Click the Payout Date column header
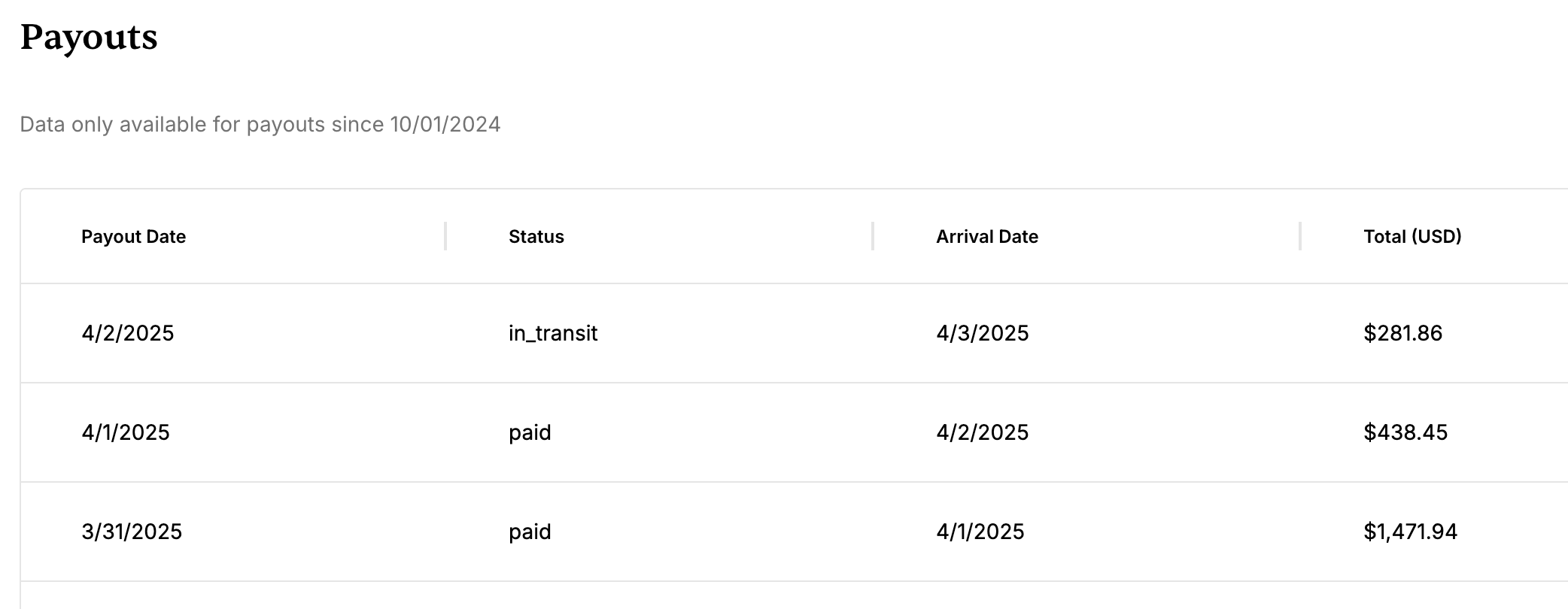The image size is (1568, 609). coord(133,236)
